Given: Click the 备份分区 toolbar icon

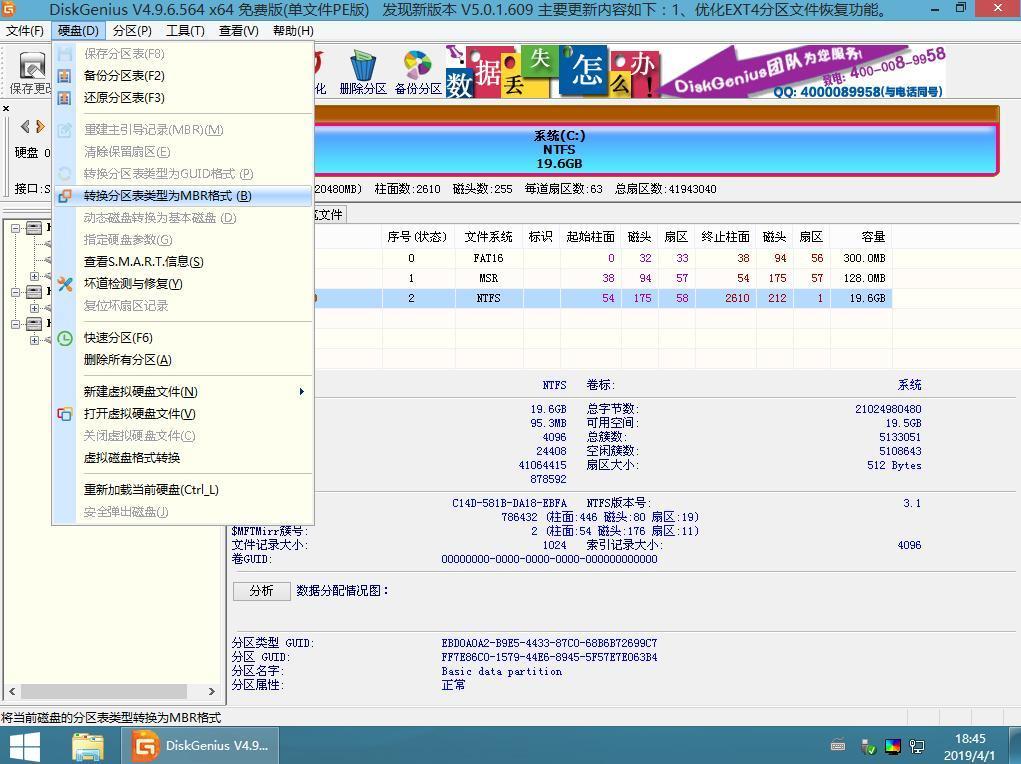Looking at the screenshot, I should coord(417,72).
